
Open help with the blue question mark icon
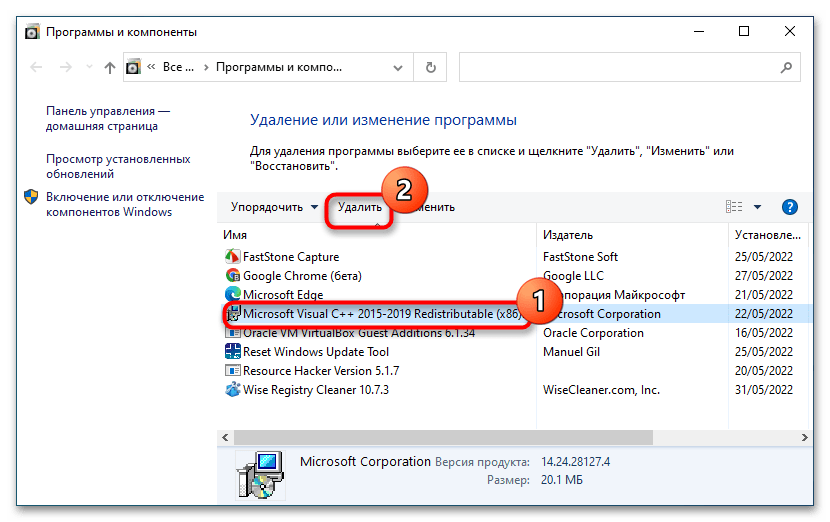(x=789, y=207)
